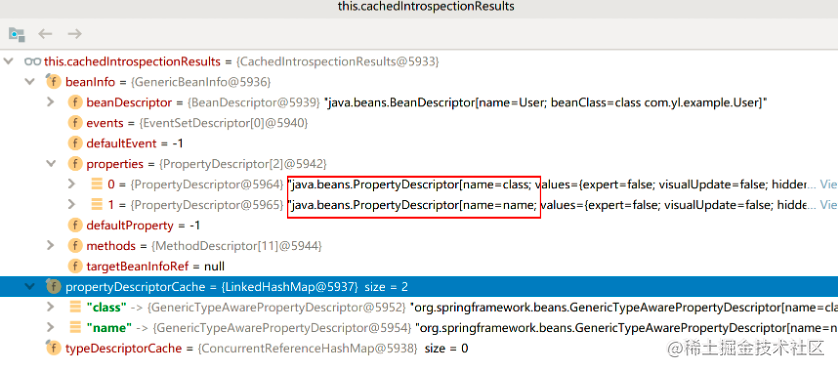The height and width of the screenshot is (371, 838).
Task: Click the field icon beside defaultProperty
Action: [75, 225]
